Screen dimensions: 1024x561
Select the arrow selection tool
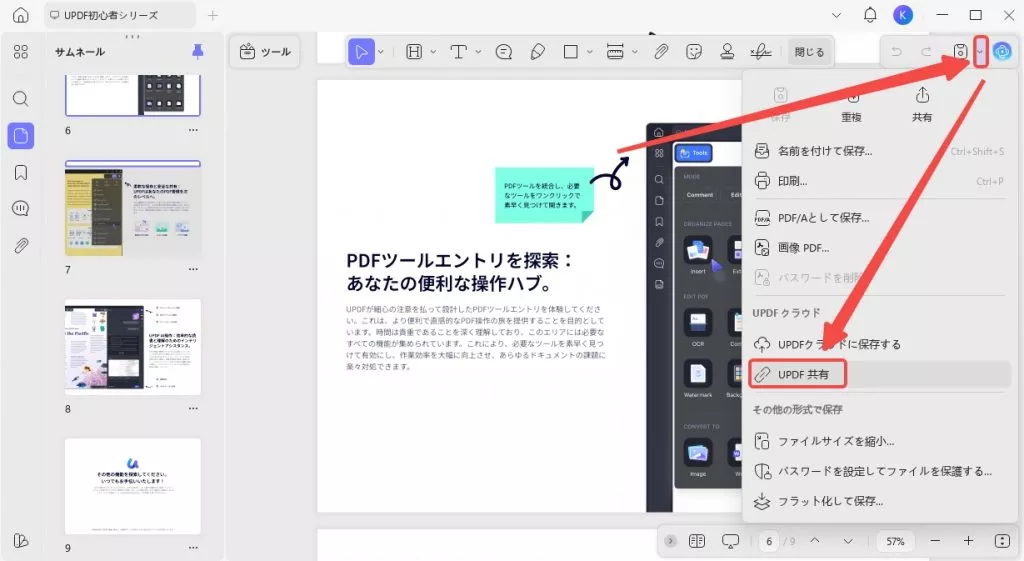point(361,52)
